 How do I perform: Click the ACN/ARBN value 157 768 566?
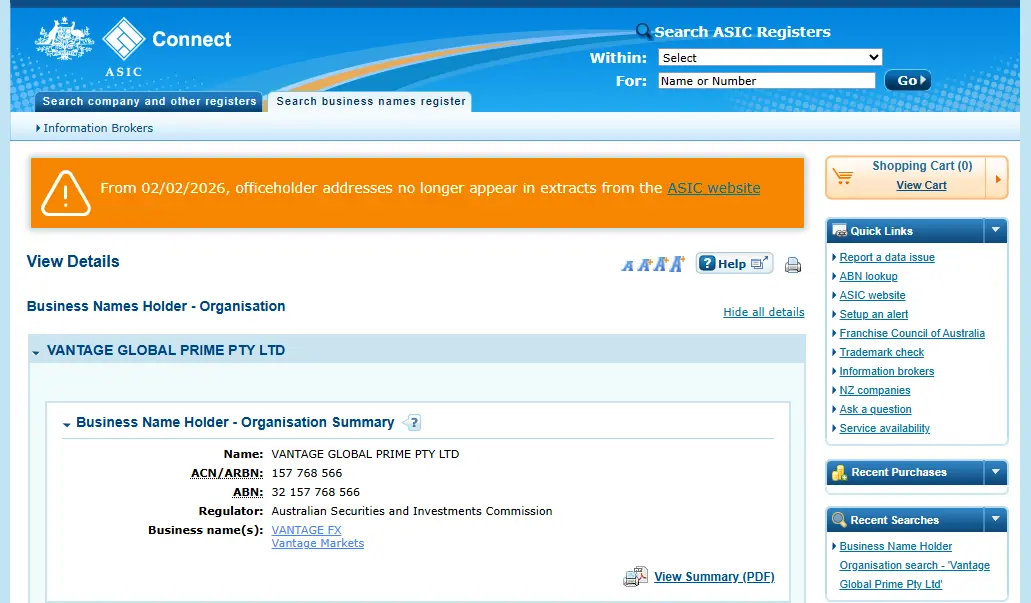point(306,473)
